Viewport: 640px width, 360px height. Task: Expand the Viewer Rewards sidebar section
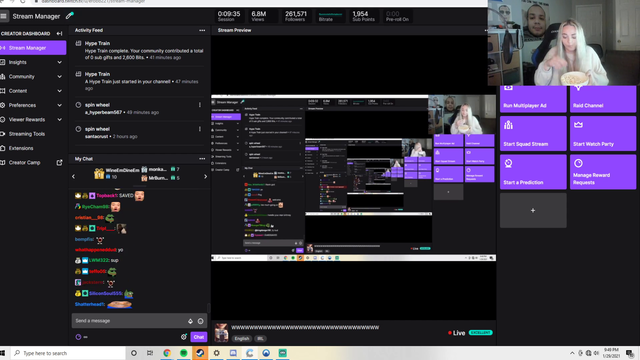tap(33, 120)
